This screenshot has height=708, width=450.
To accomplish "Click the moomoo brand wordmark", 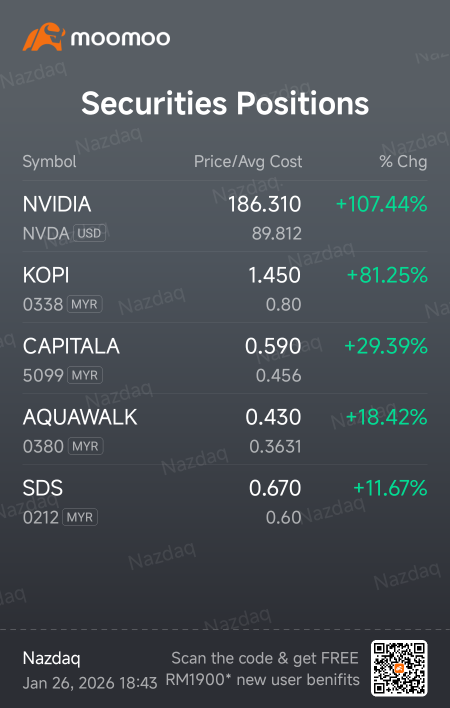I will click(121, 38).
